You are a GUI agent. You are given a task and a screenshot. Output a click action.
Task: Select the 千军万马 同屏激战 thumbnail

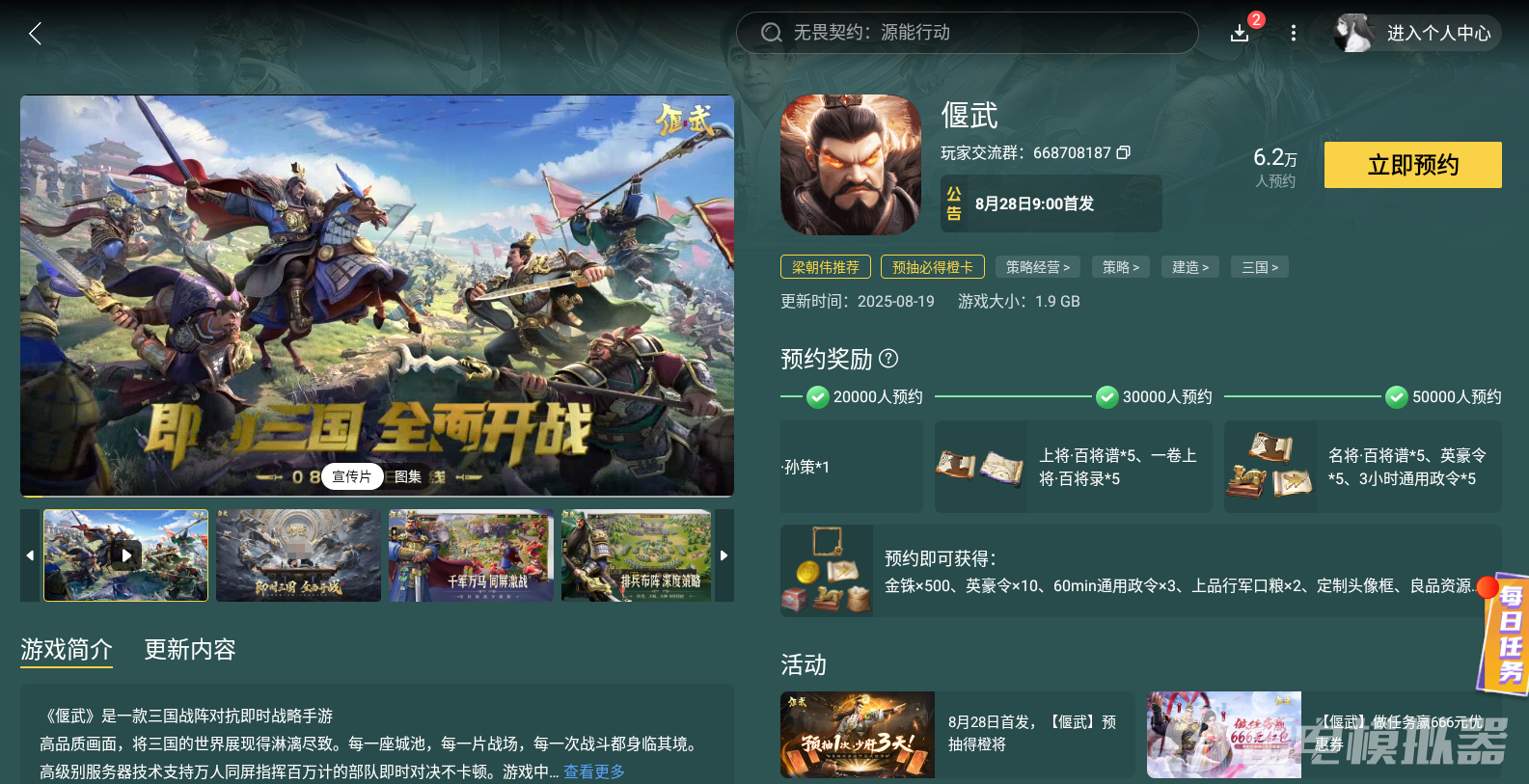point(471,555)
